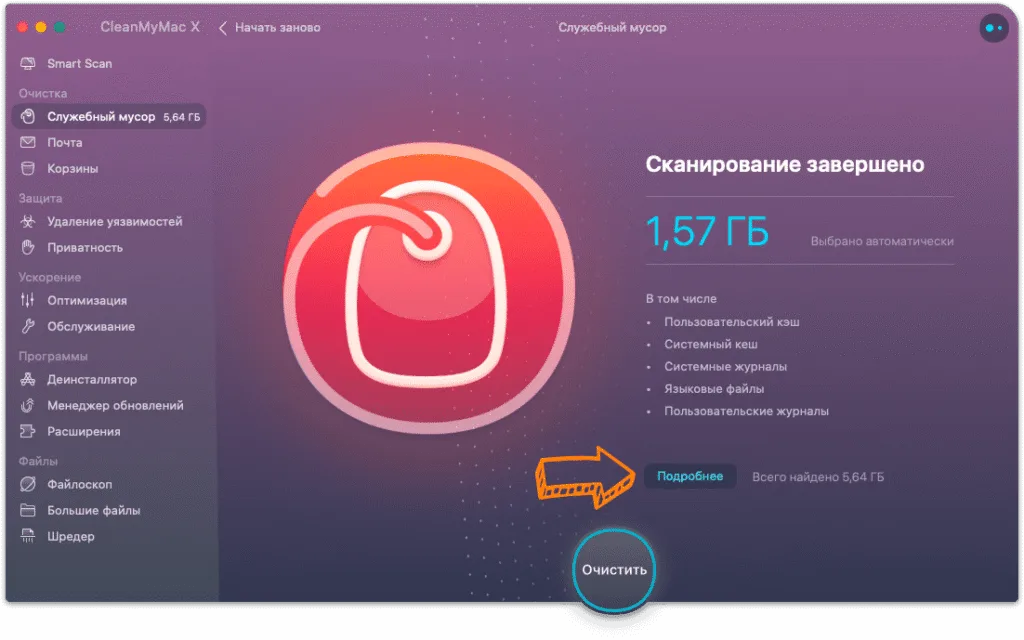Click the Пользовательские журналы list item

point(746,411)
